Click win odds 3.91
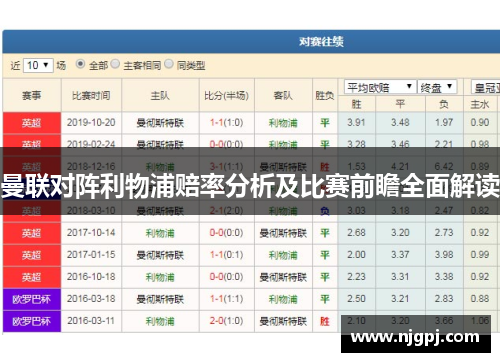Image resolution: width=500 pixels, height=362 pixels. click(356, 122)
